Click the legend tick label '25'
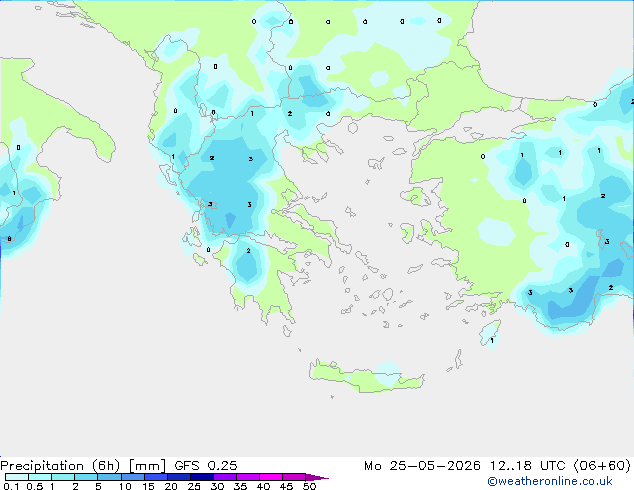Image resolution: width=634 pixels, height=490 pixels. point(194,486)
